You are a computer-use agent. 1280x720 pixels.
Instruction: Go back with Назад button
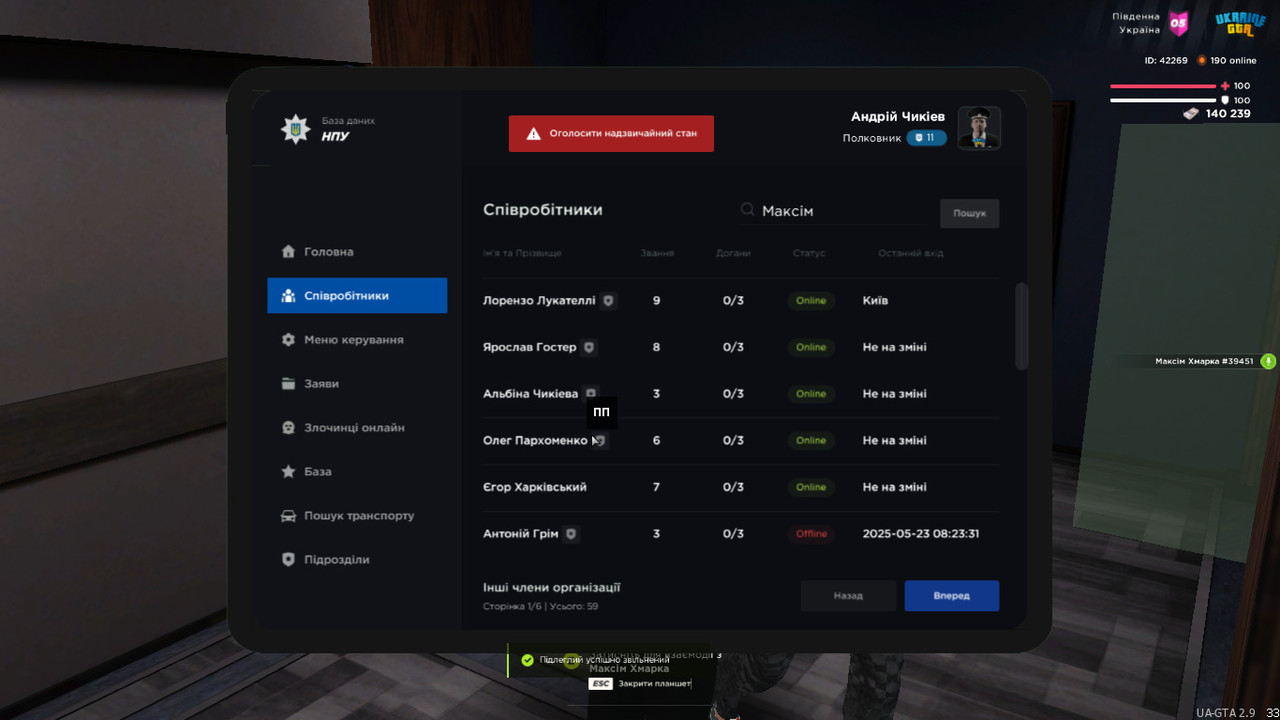[x=847, y=596]
